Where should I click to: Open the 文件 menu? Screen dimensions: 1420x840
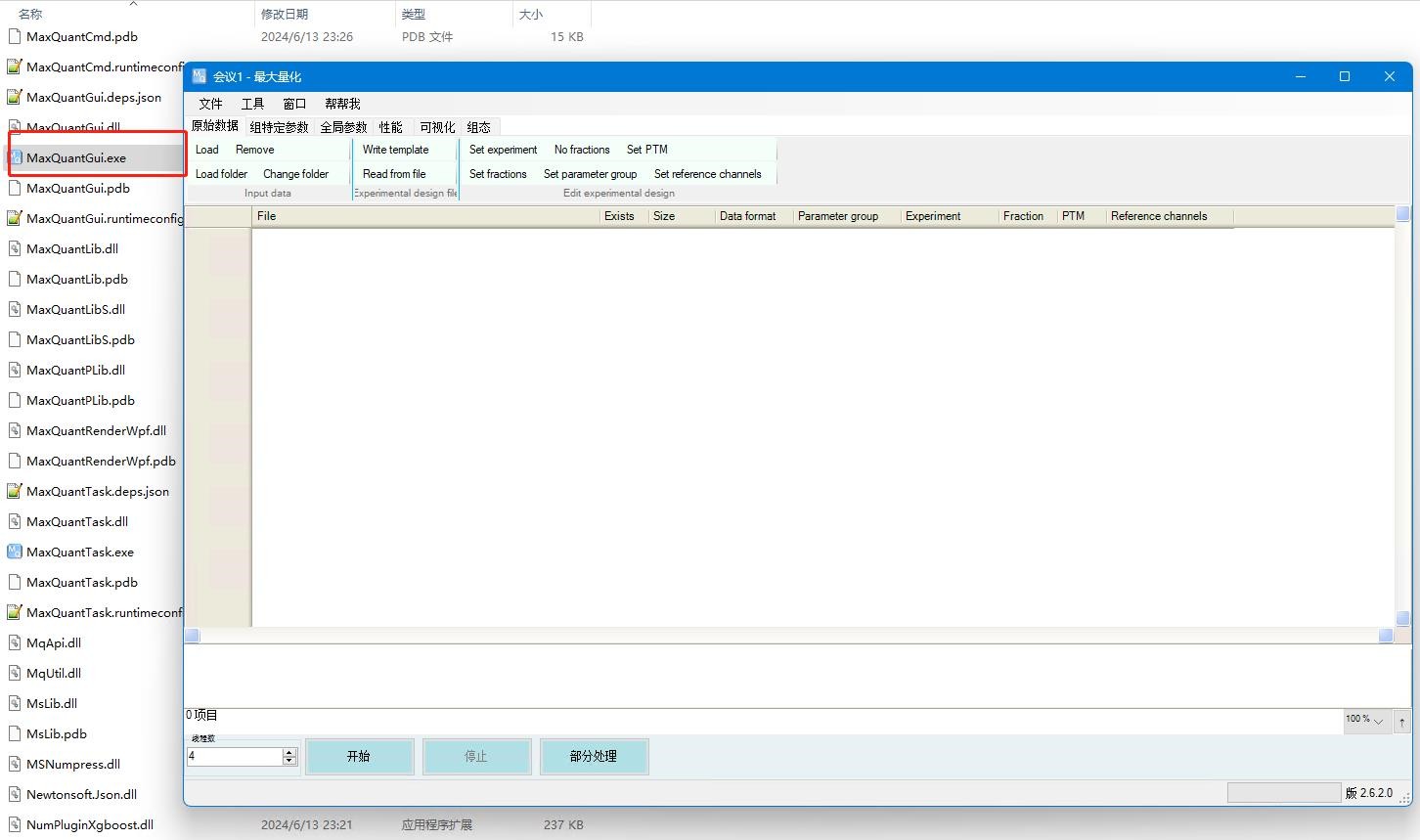tap(210, 103)
